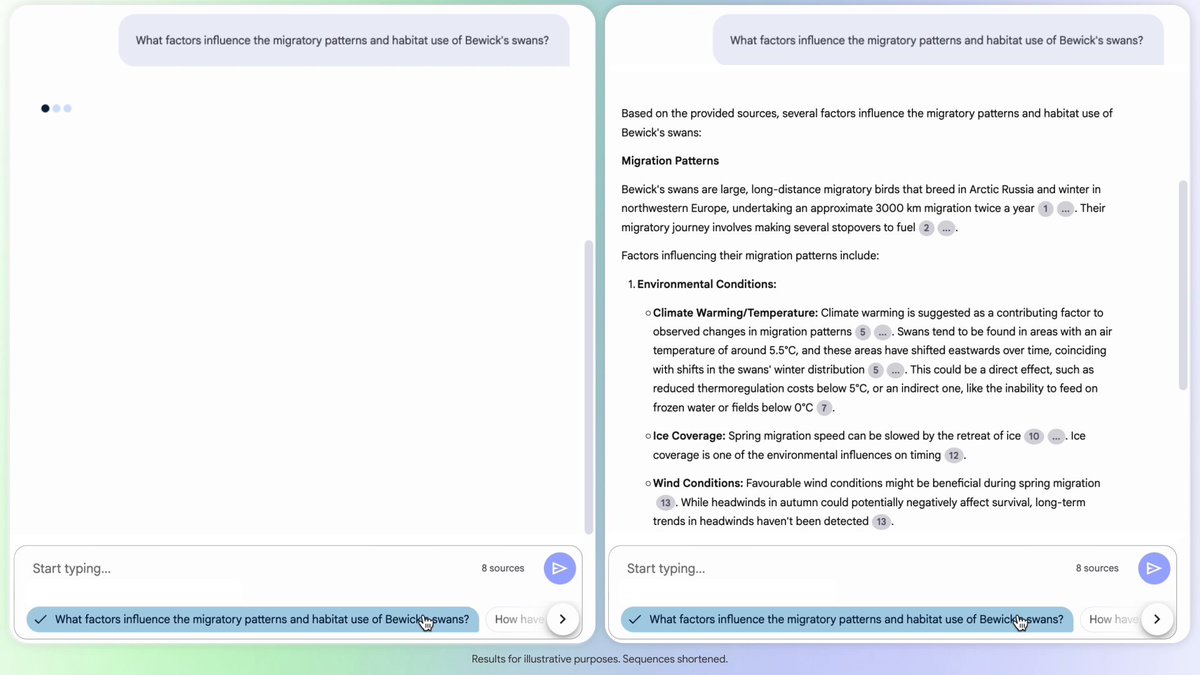Expand the ellipsis chip after citation 10
The width and height of the screenshot is (1200, 675).
1057,436
